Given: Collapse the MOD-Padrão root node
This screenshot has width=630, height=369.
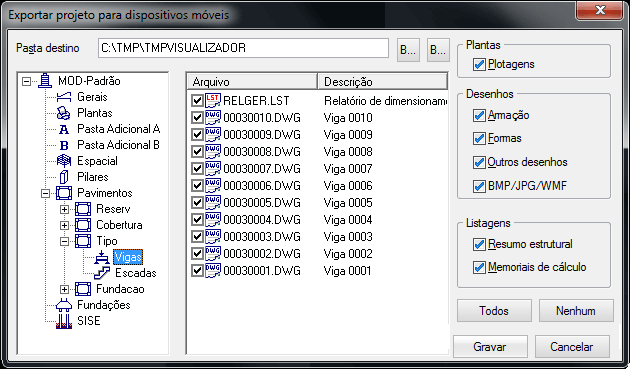Looking at the screenshot, I should [x=27, y=81].
